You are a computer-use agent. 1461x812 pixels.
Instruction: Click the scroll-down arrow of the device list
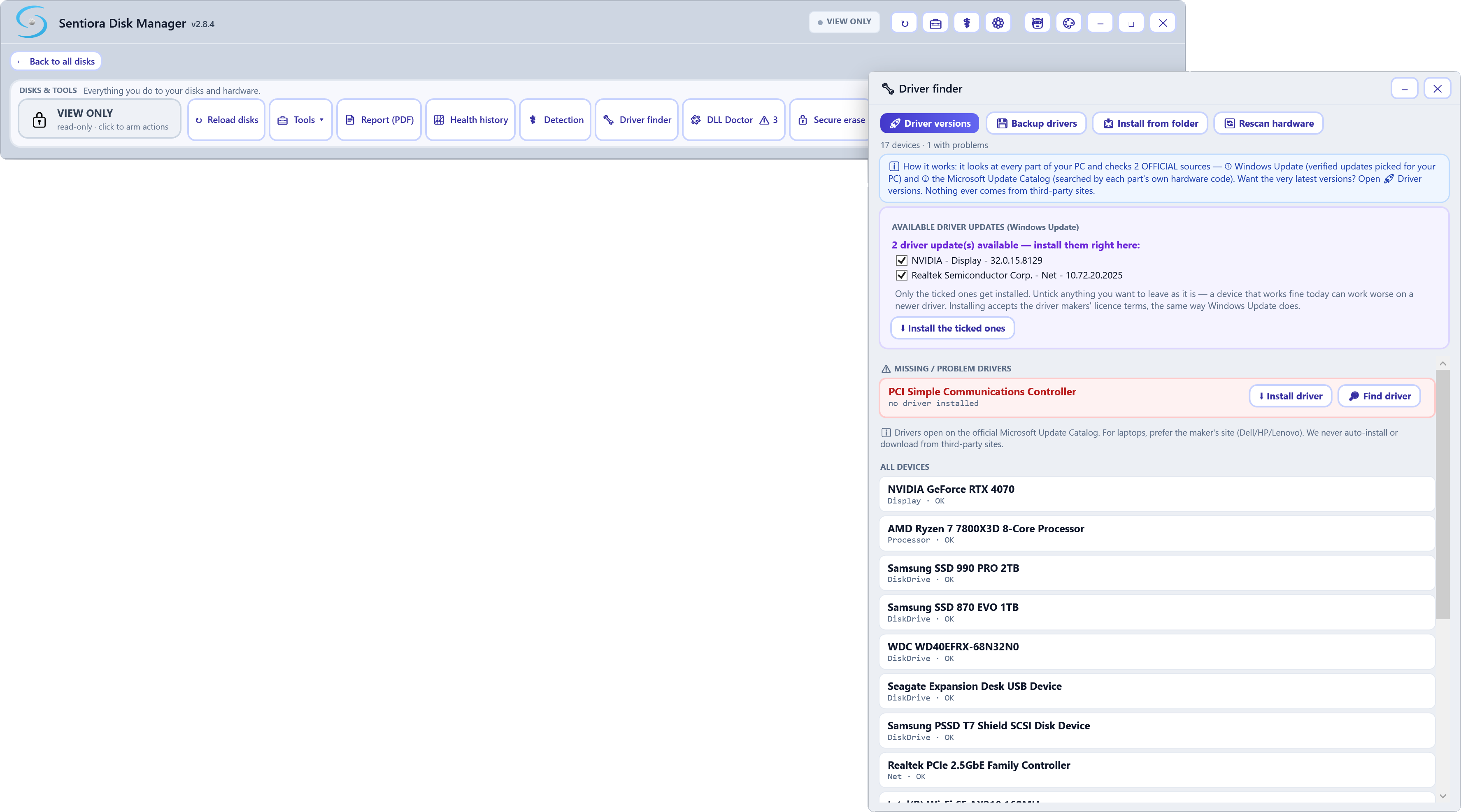(x=1442, y=796)
